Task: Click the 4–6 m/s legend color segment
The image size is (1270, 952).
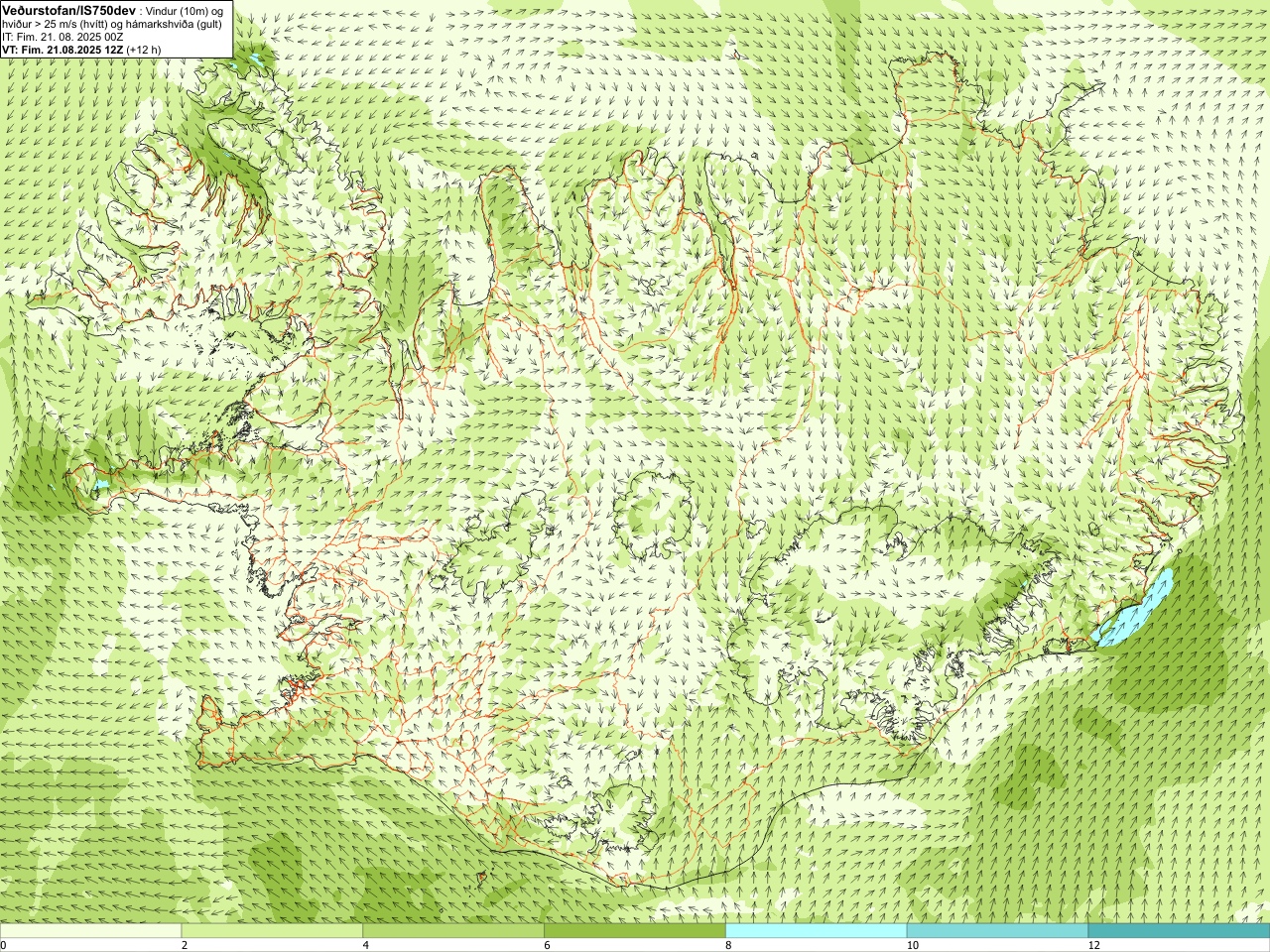Action: pos(453,931)
